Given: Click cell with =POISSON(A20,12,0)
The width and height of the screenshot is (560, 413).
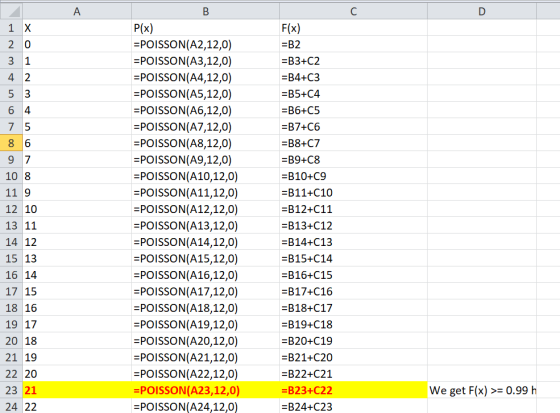Looking at the screenshot, I should 205,340.
